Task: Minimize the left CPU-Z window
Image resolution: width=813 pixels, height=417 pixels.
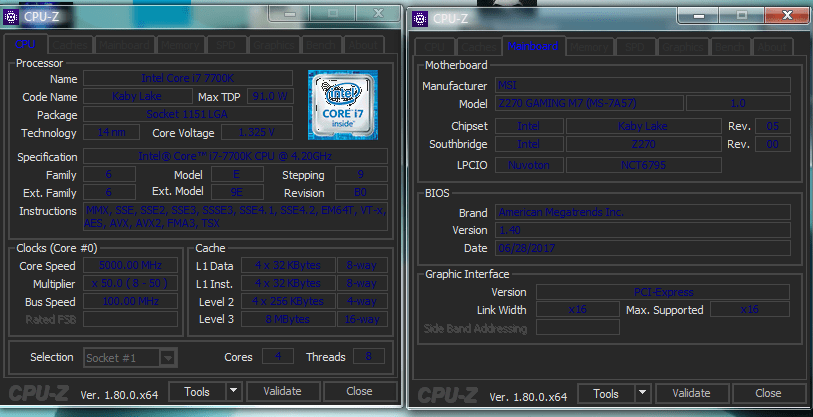Action: pos(290,13)
